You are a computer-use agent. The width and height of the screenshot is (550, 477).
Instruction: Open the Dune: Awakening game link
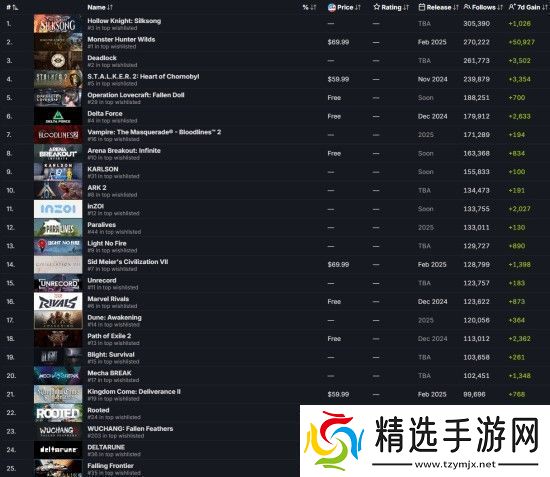114,318
